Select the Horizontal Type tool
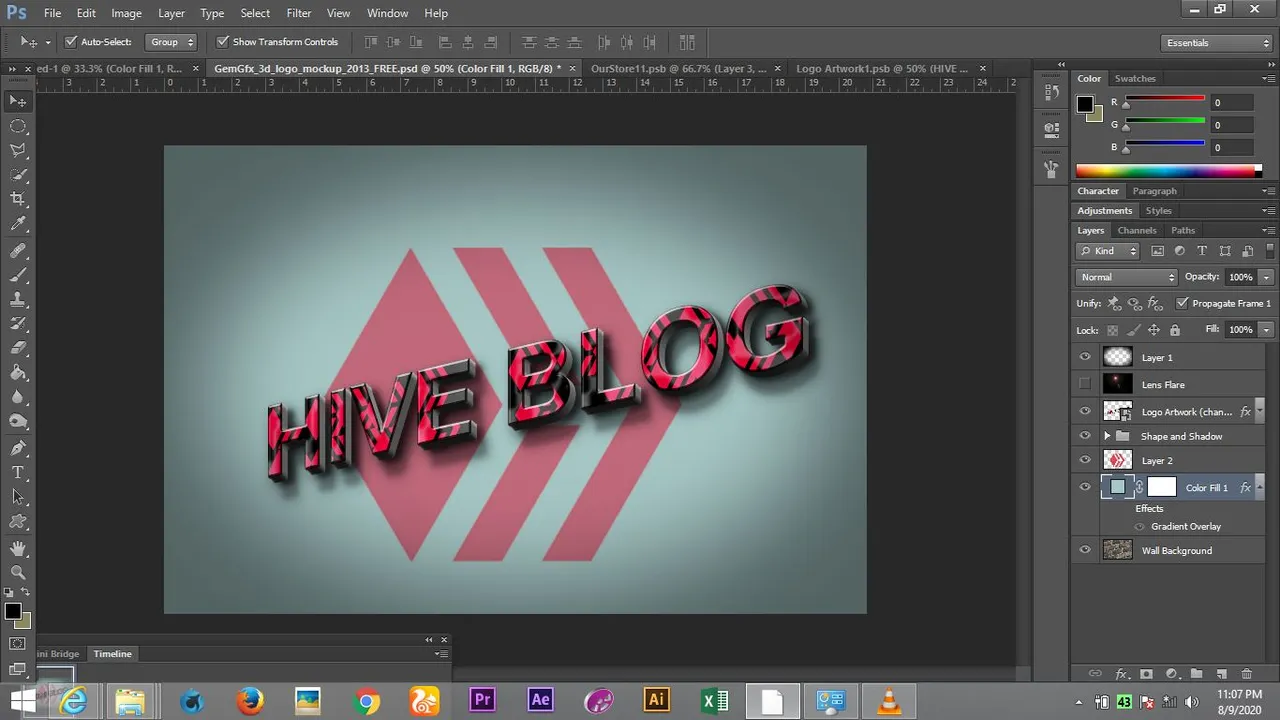 pyautogui.click(x=18, y=472)
